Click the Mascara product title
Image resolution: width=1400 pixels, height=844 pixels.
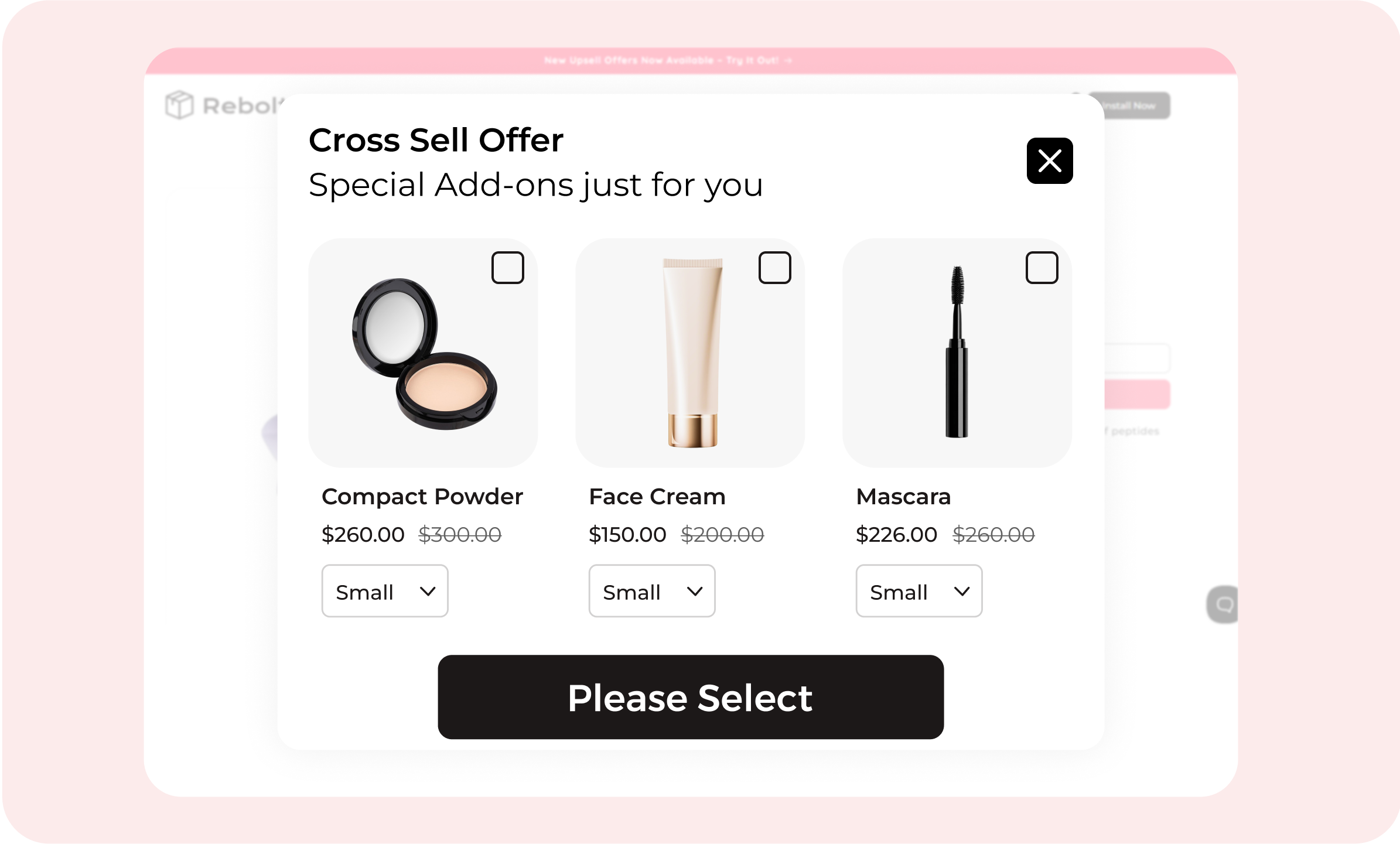pos(903,497)
